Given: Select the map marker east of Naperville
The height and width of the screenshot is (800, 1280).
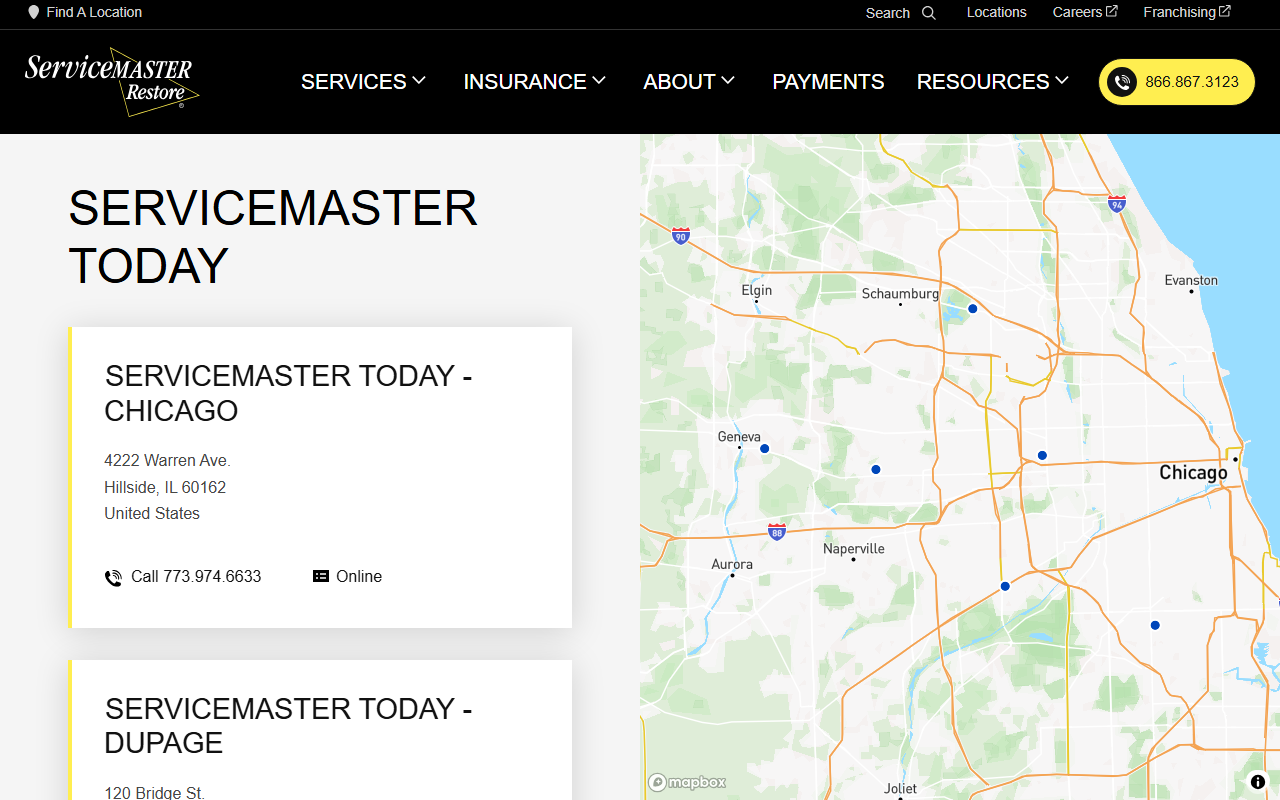Looking at the screenshot, I should click(1005, 586).
